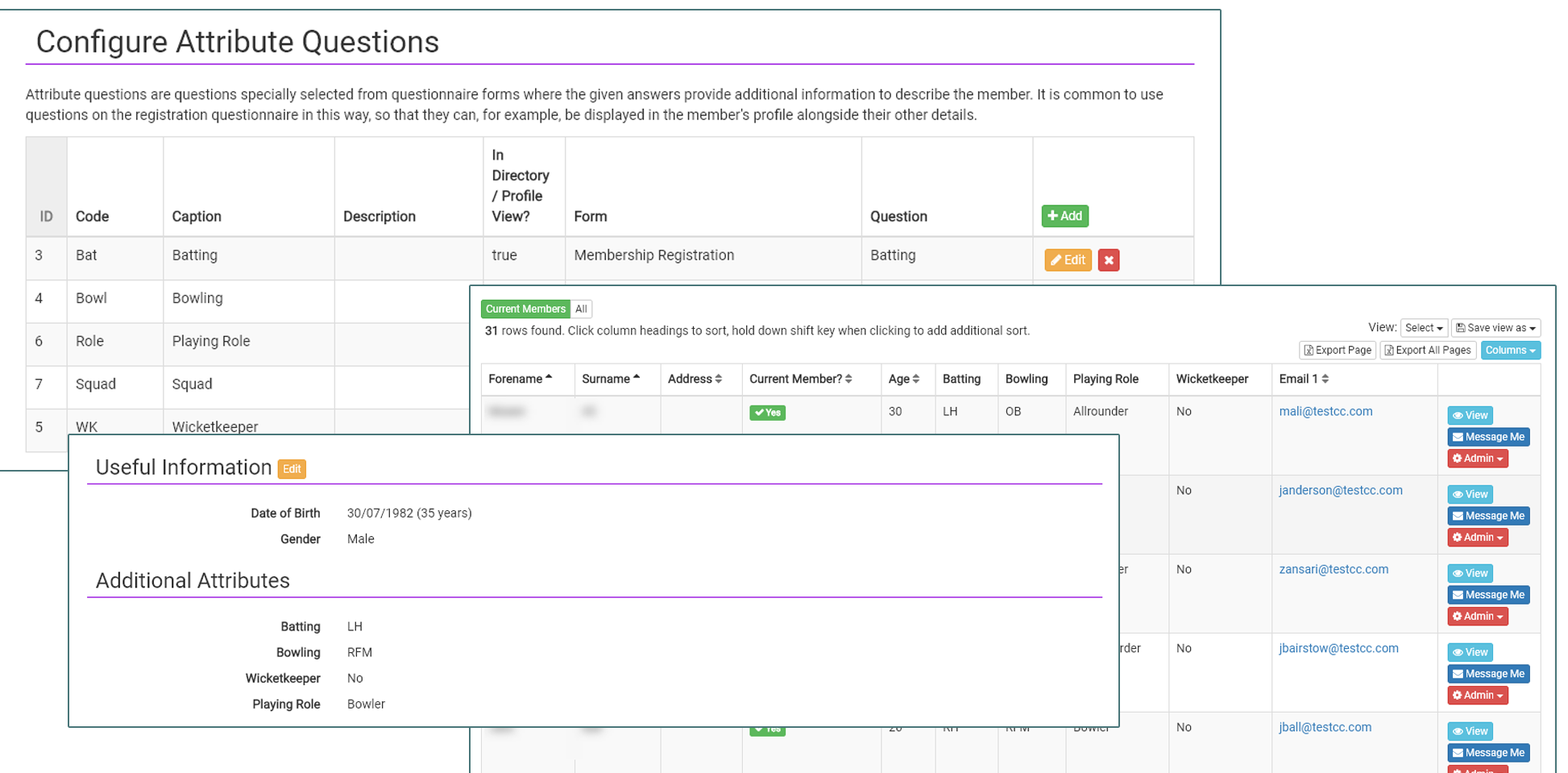Edit the Useful Information section
The width and height of the screenshot is (1568, 773).
pos(292,469)
